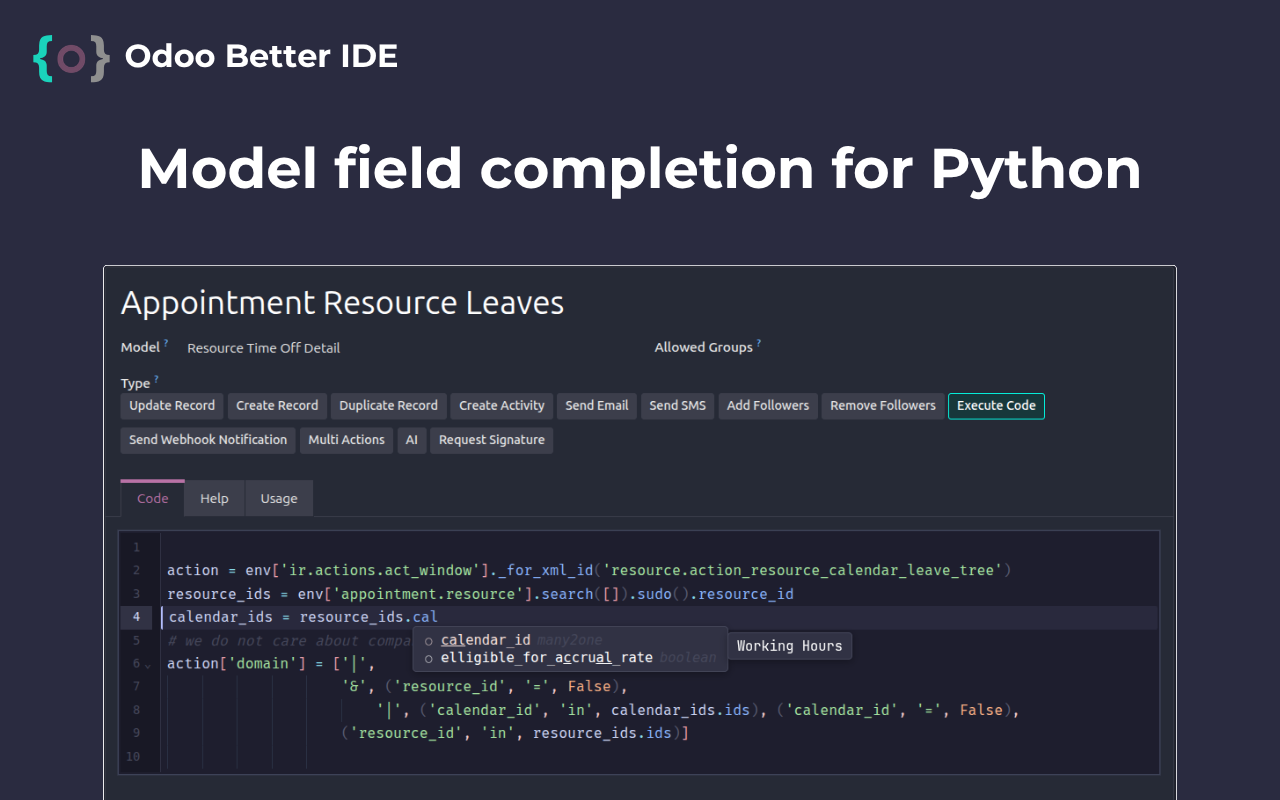Click 'calendar_ids.ids' on line 8
The image size is (1280, 800).
click(680, 710)
